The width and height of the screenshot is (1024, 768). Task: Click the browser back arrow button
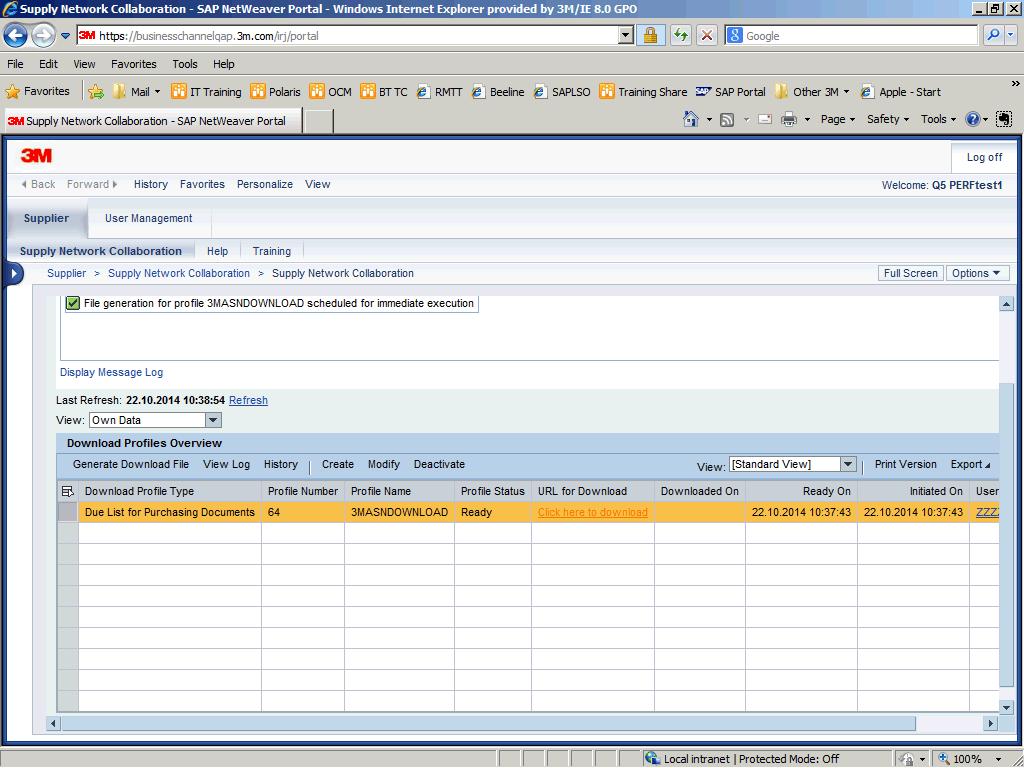[x=16, y=35]
